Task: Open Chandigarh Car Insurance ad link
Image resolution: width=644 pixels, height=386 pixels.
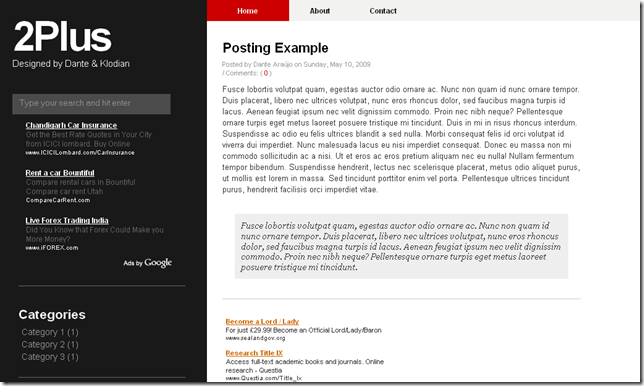Action: pos(71,125)
